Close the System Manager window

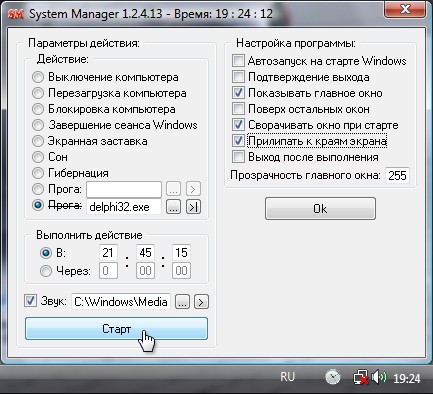[x=405, y=9]
